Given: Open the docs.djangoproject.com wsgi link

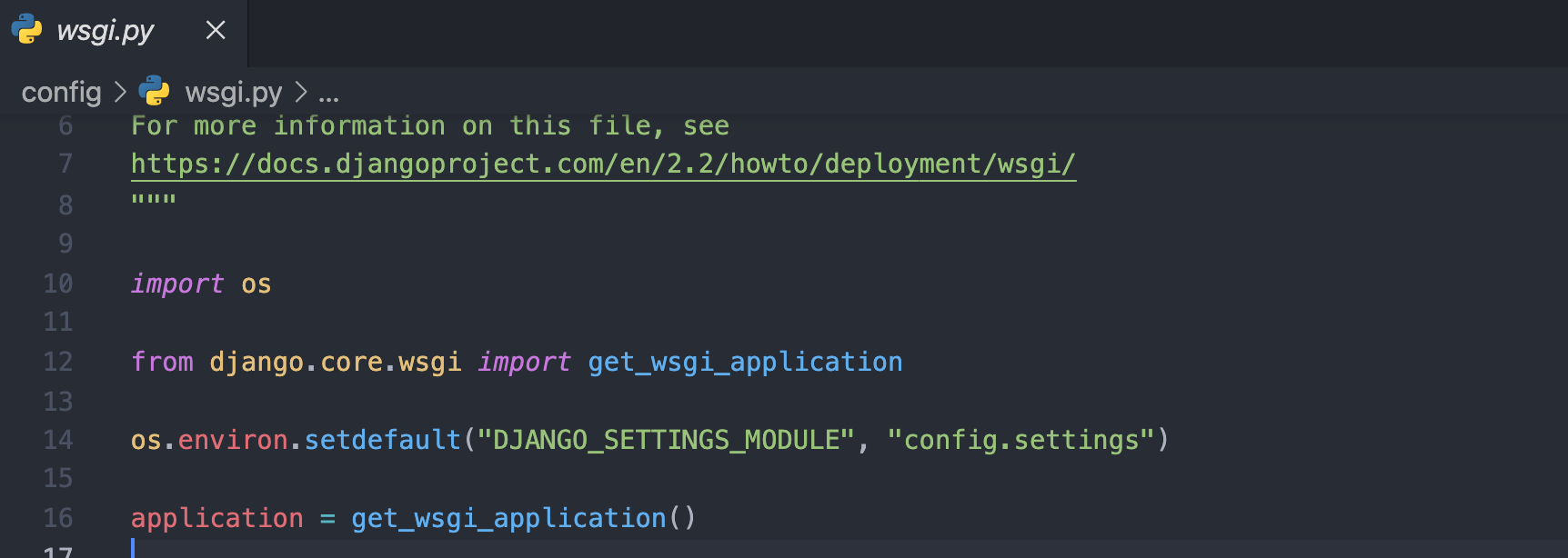Looking at the screenshot, I should (x=603, y=164).
